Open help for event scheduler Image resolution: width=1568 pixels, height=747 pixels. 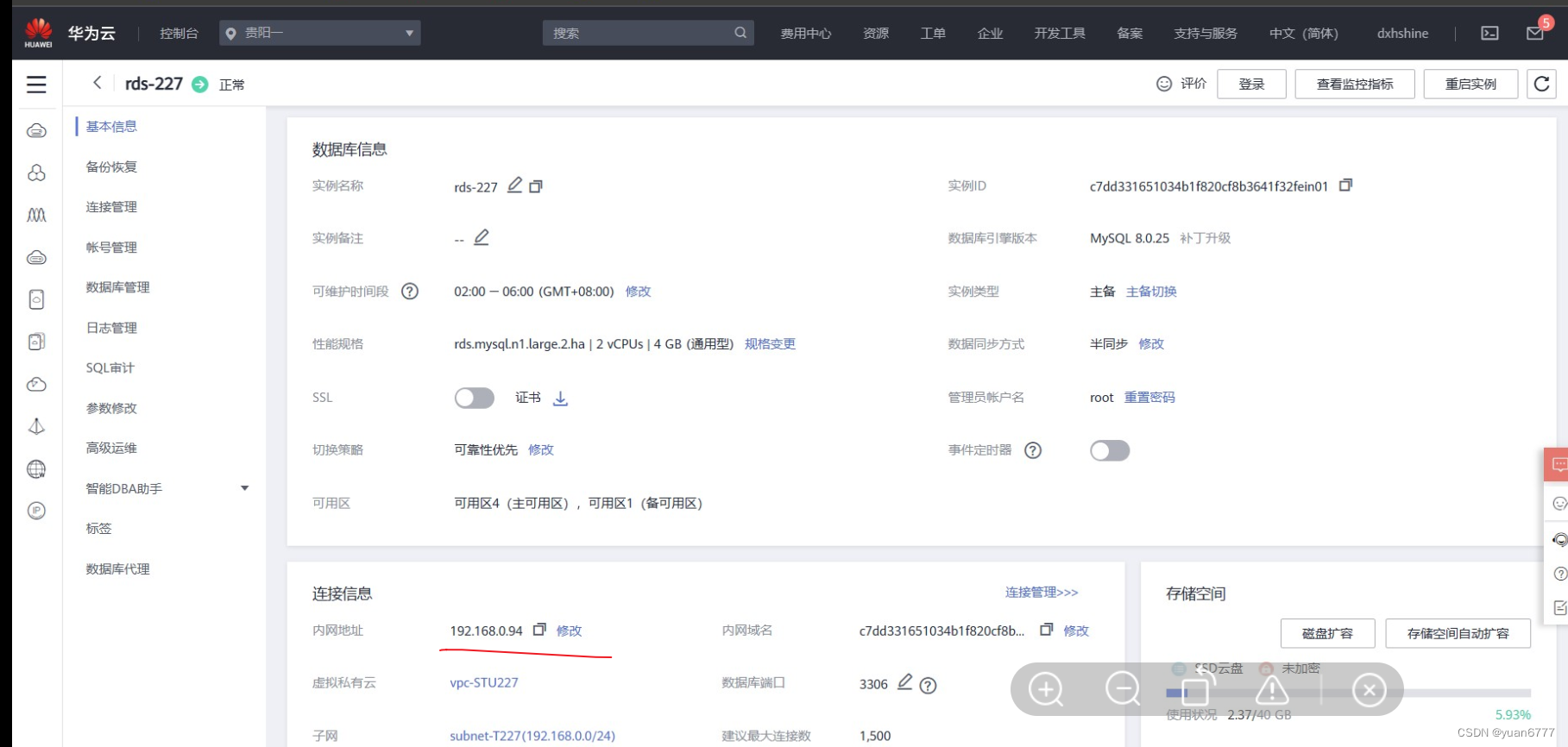(1033, 450)
